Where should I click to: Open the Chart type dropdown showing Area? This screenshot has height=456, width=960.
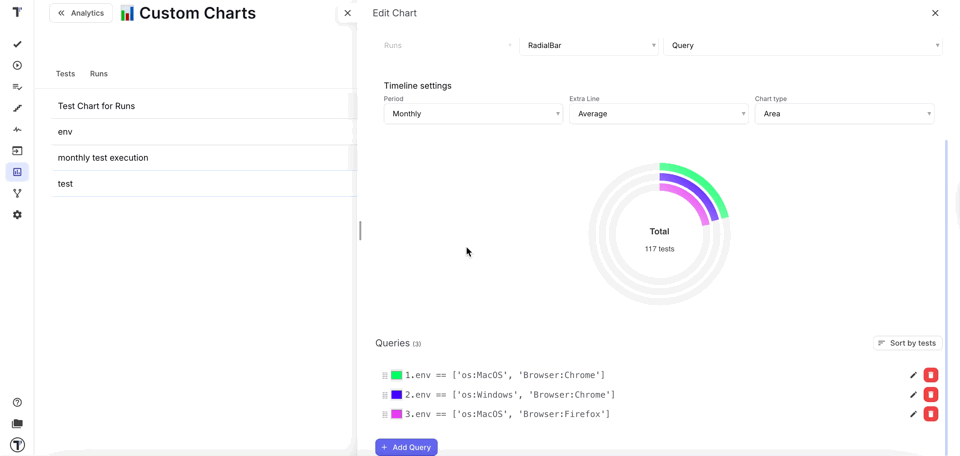(844, 114)
